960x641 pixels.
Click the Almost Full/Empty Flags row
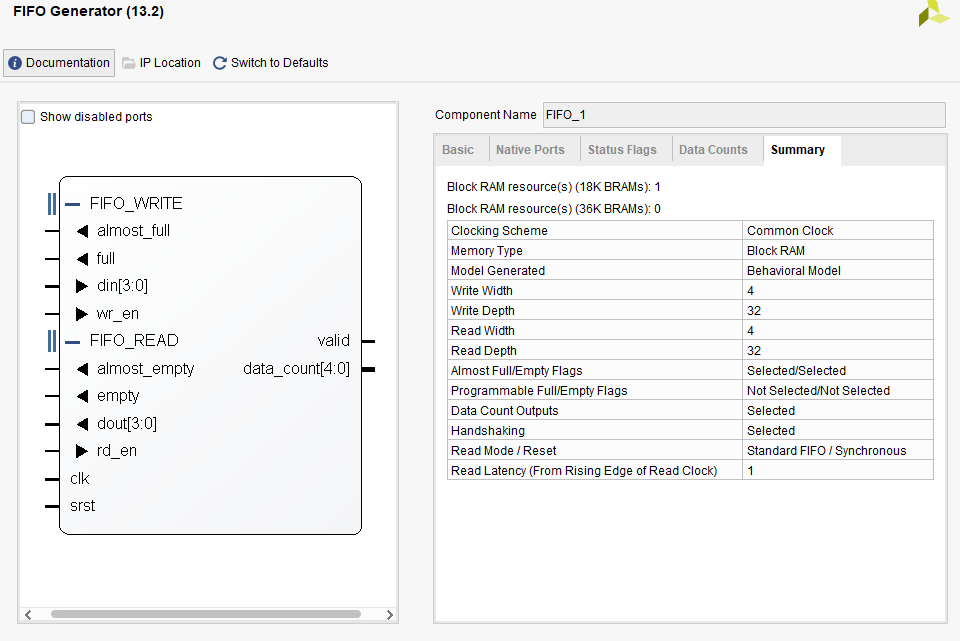(x=690, y=371)
